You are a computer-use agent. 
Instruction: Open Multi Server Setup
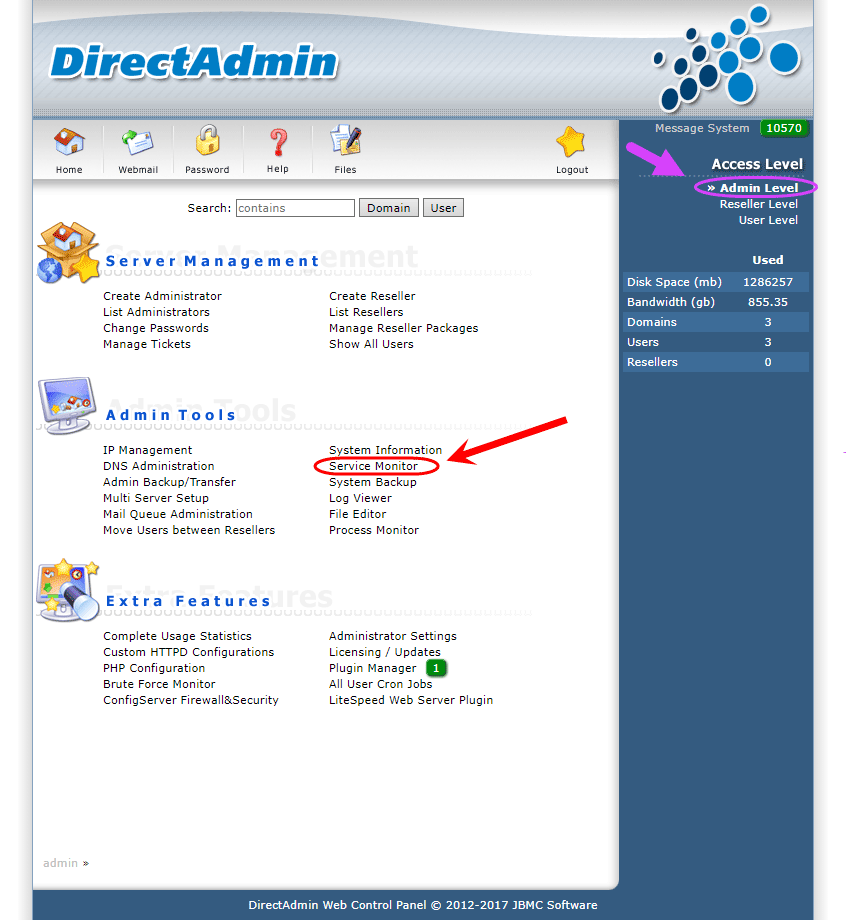click(155, 498)
